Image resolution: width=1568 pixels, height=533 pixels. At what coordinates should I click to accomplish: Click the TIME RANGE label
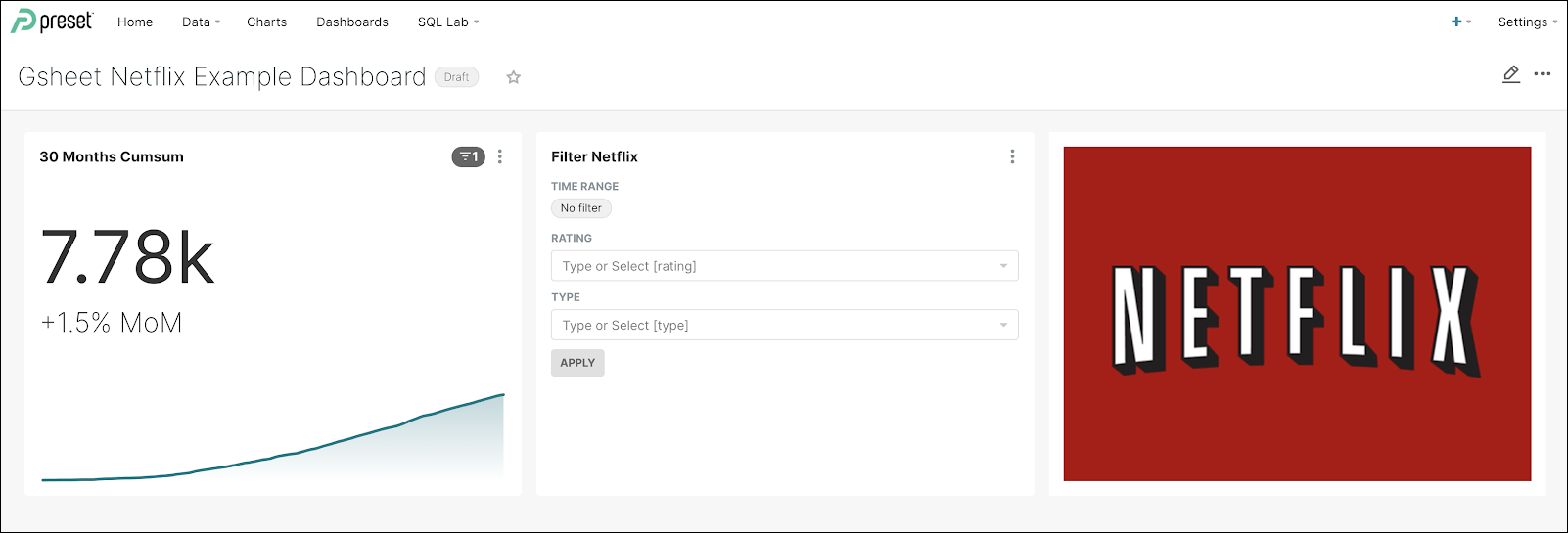point(584,186)
